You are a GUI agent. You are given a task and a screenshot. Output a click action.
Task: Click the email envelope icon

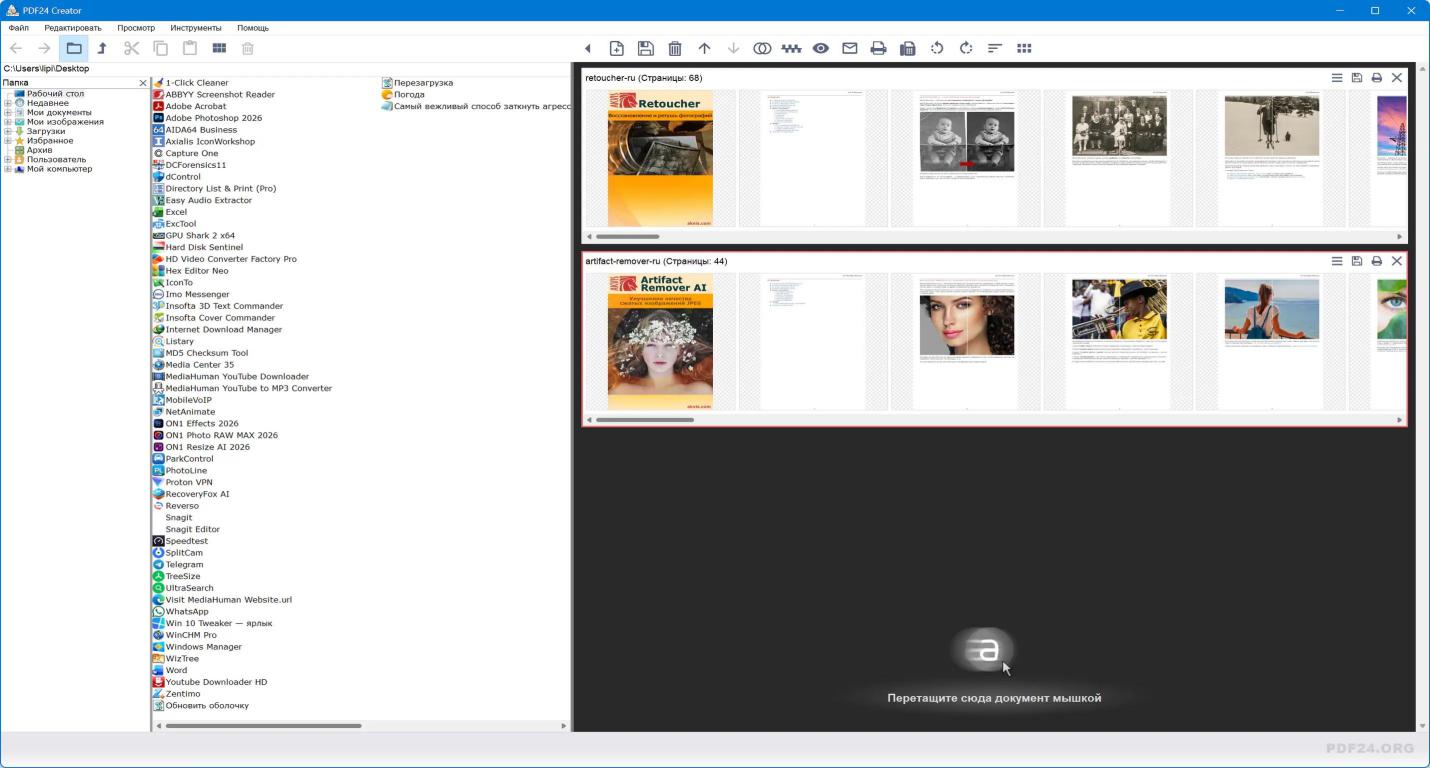(849, 48)
